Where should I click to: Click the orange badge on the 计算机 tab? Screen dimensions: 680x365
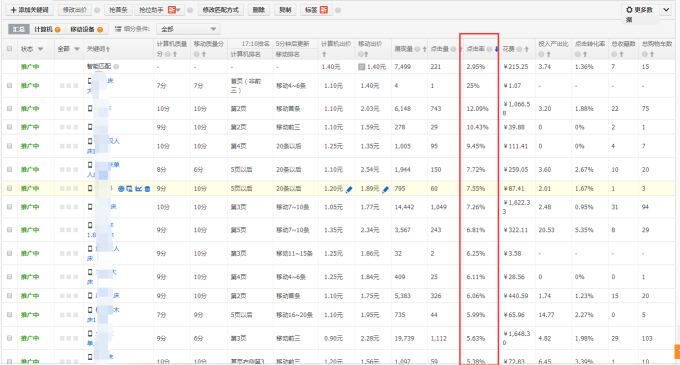click(x=57, y=29)
